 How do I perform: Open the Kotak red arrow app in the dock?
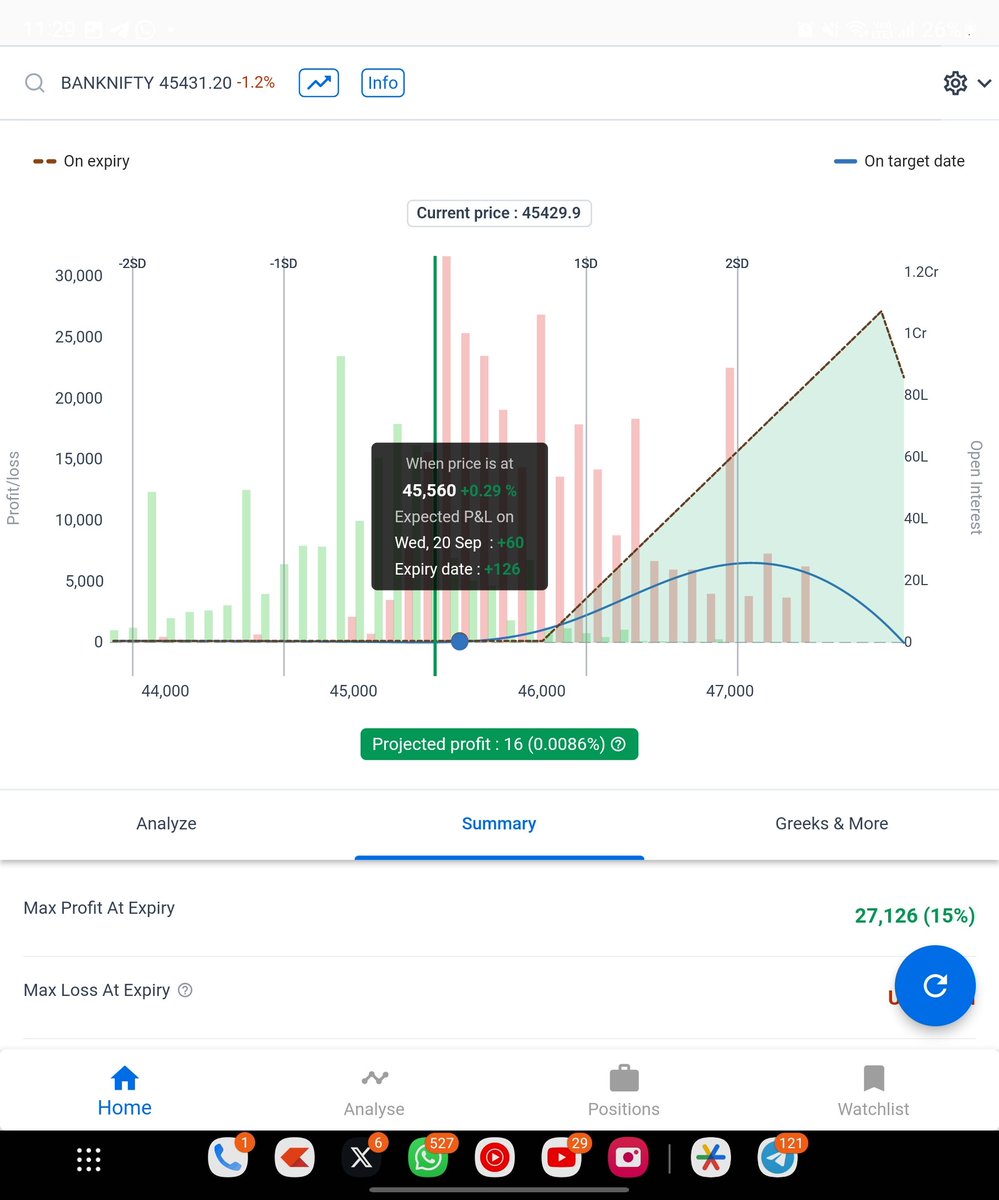(295, 1158)
